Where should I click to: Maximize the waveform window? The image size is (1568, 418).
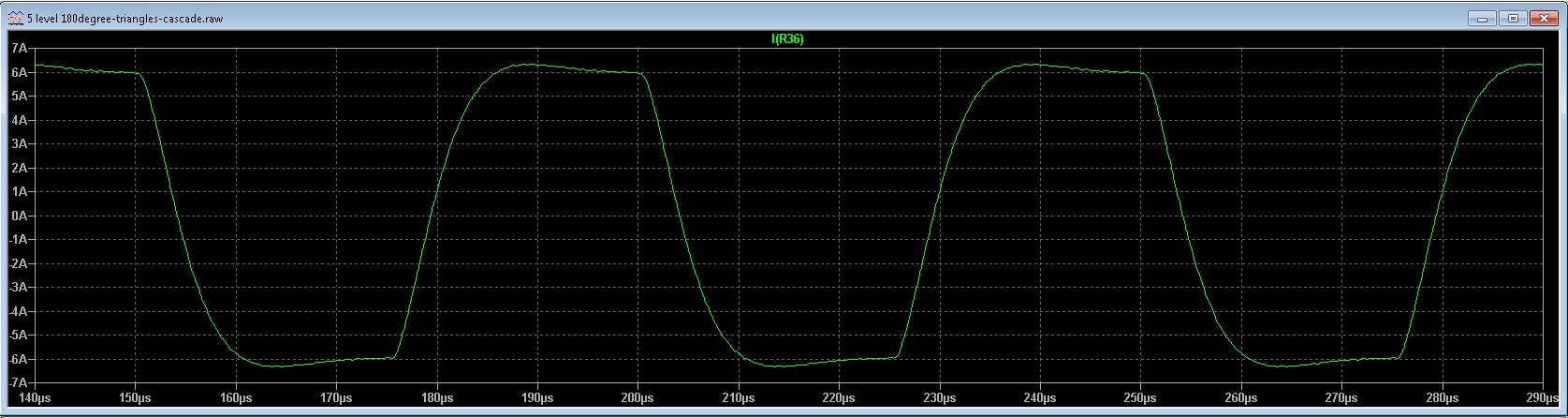coord(1513,19)
